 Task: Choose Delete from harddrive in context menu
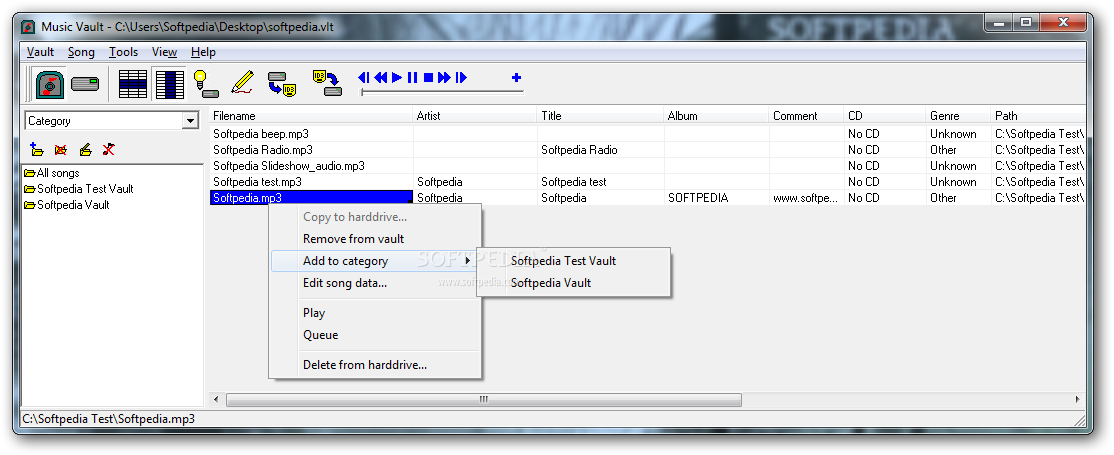point(375,365)
